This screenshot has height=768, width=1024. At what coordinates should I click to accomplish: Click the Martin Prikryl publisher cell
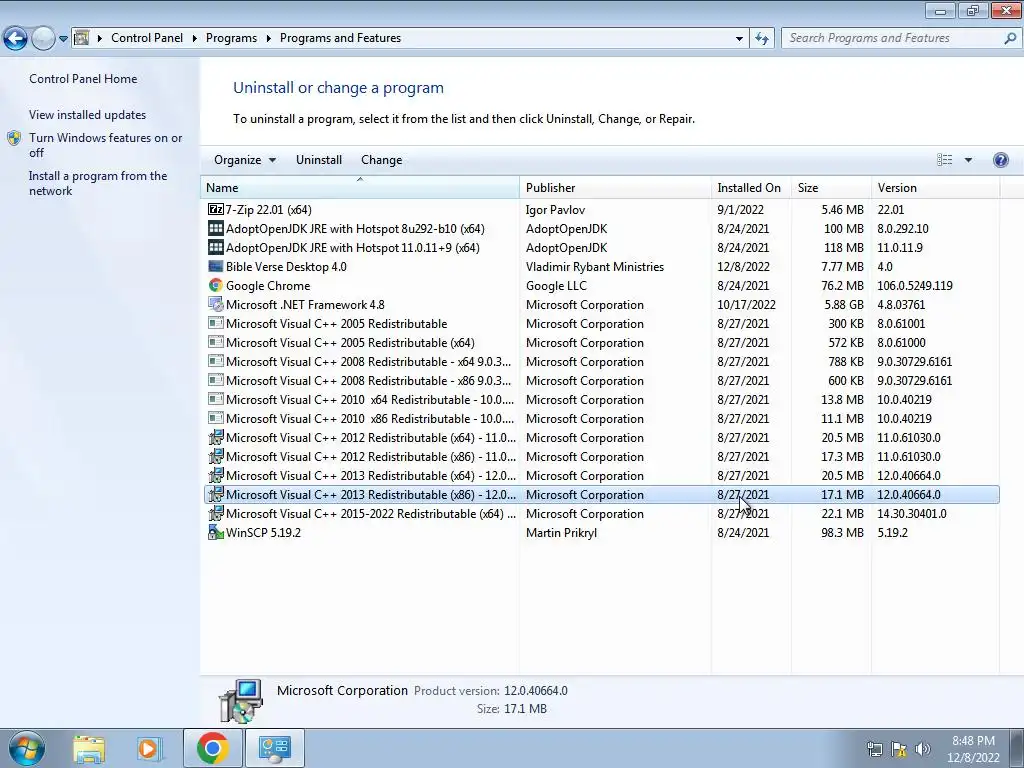pyautogui.click(x=561, y=532)
